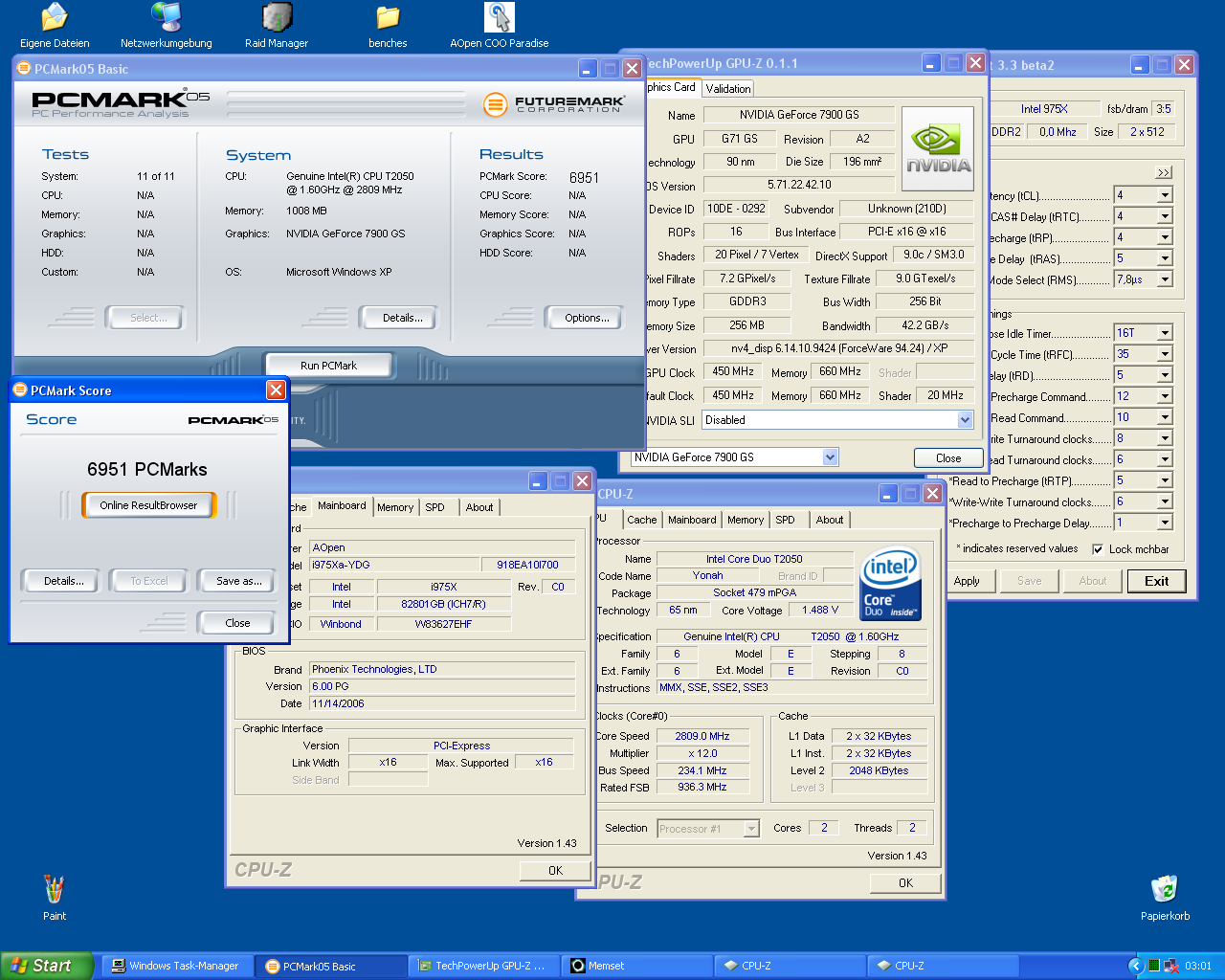Viewport: 1225px width, 980px height.
Task: Open the Raid Manager desktop icon
Action: (x=277, y=26)
